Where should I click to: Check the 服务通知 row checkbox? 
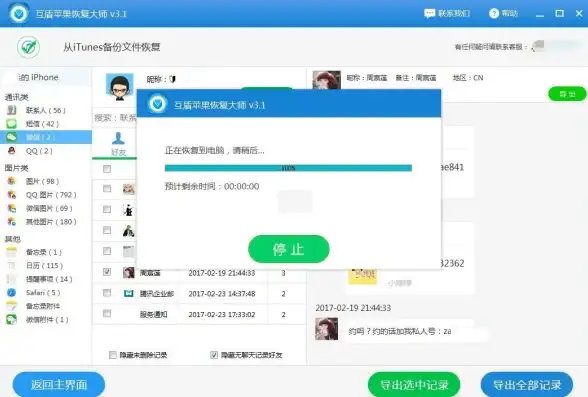[x=107, y=313]
